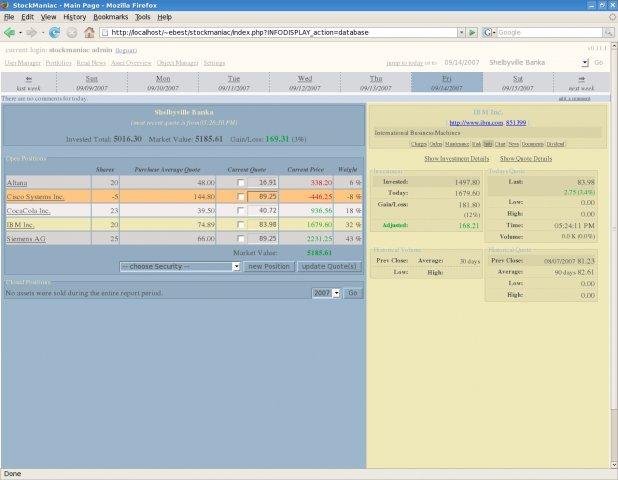Image resolution: width=618 pixels, height=480 pixels.
Task: Click the new Position button
Action: tap(269, 266)
